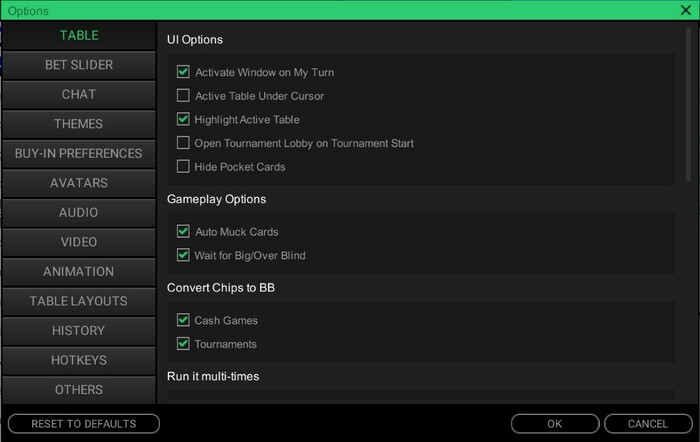The width and height of the screenshot is (700, 442).
Task: Switch to the CHAT tab
Action: click(79, 95)
